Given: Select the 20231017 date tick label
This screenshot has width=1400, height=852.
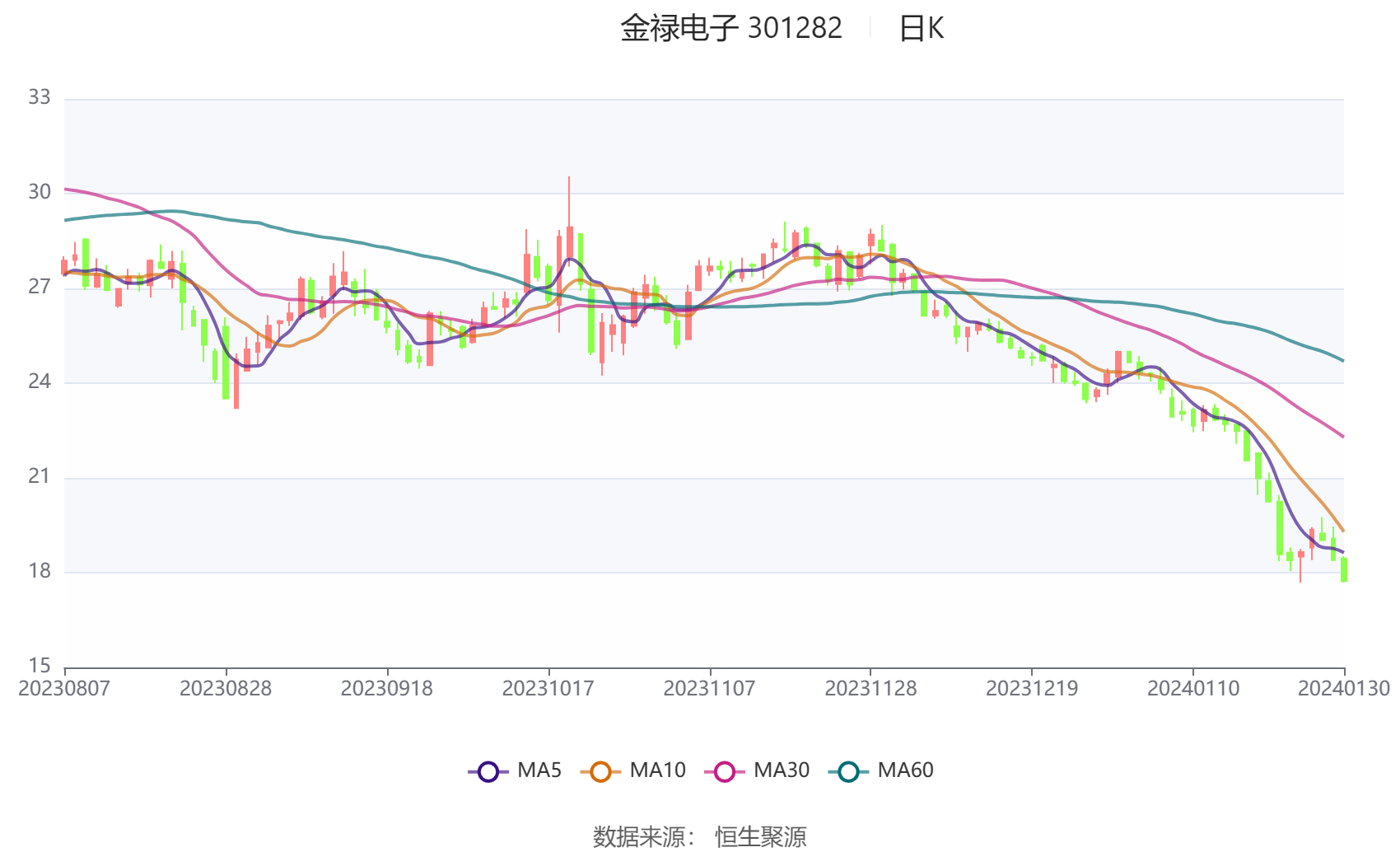Looking at the screenshot, I should [x=548, y=689].
